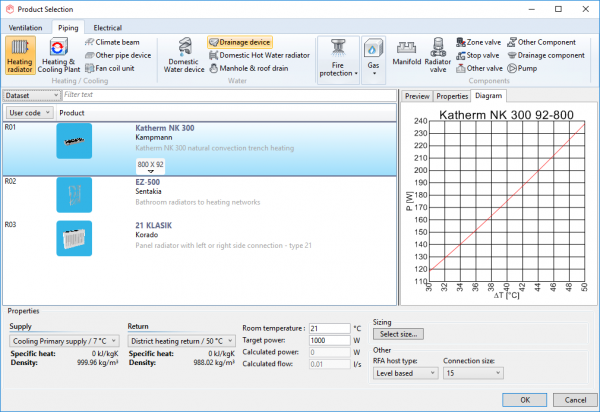Open the Properties tab in preview panel
This screenshot has height=412, width=600.
tap(452, 96)
